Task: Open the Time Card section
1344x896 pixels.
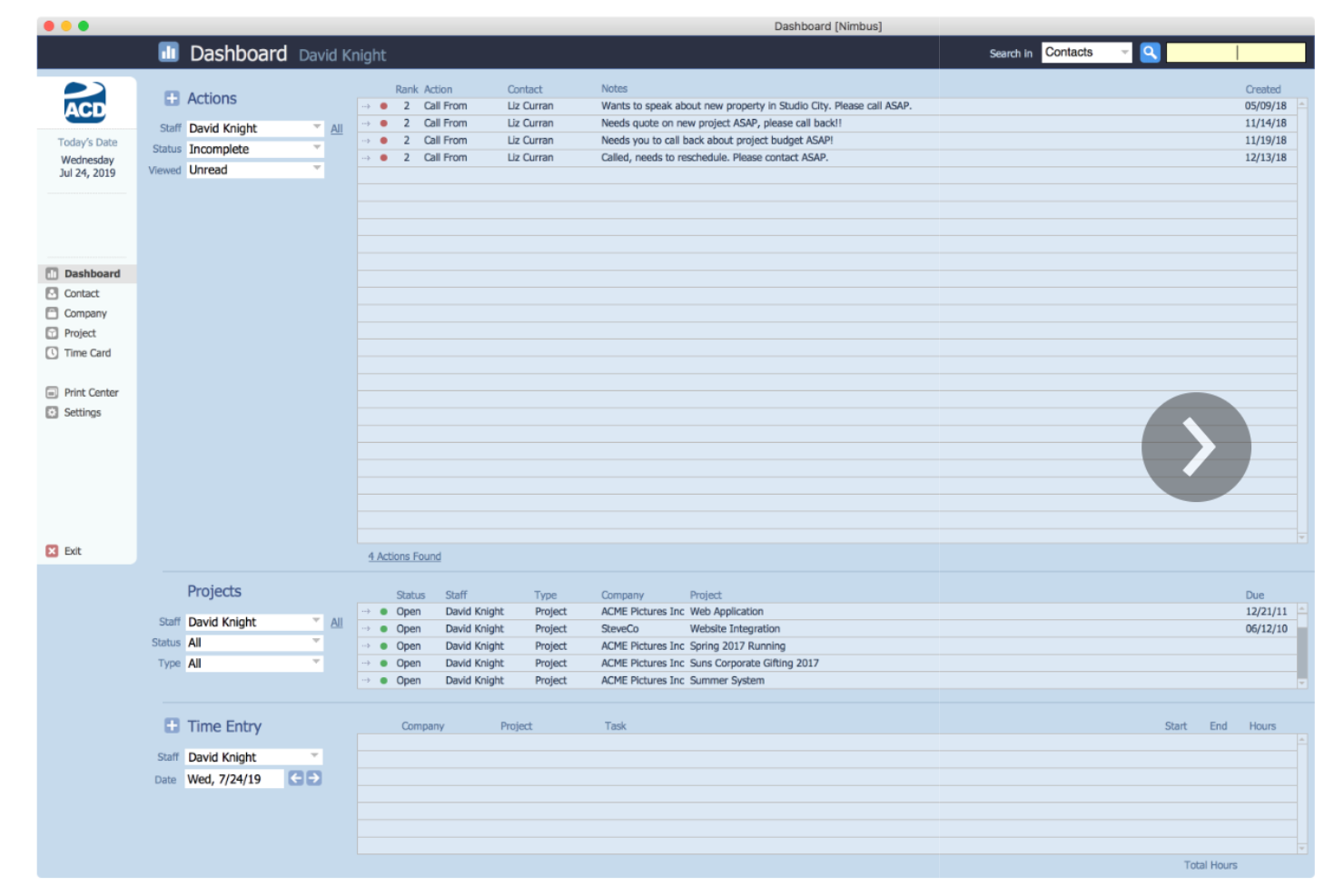Action: pos(88,353)
